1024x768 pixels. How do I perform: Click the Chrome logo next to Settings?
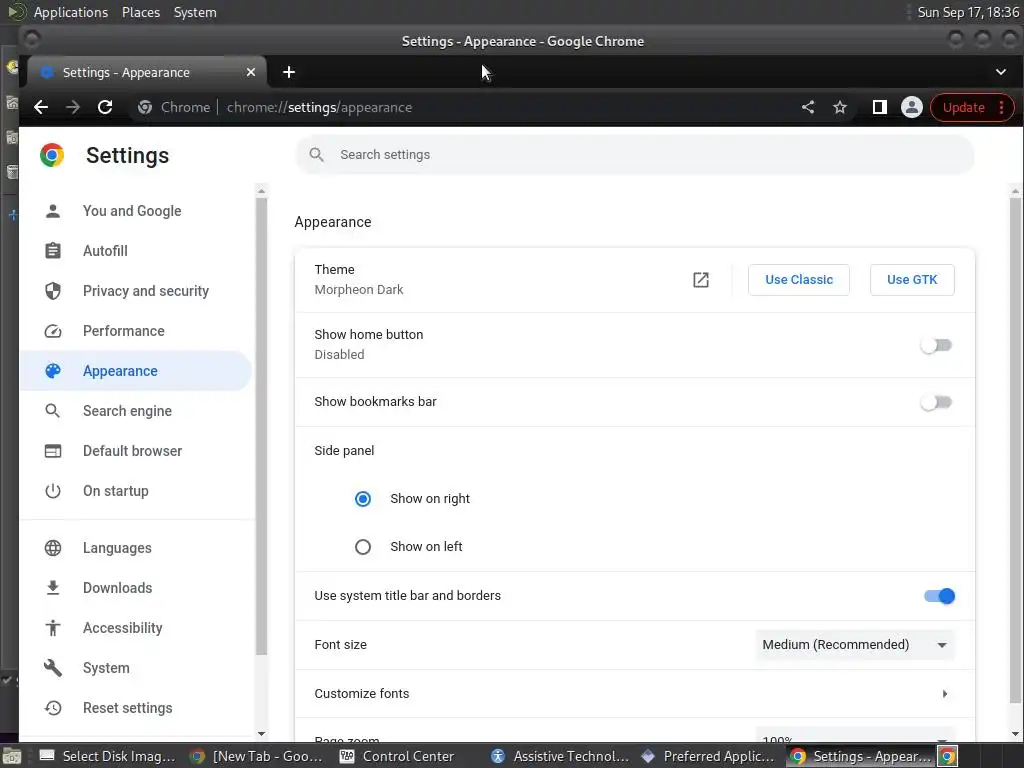[x=52, y=155]
